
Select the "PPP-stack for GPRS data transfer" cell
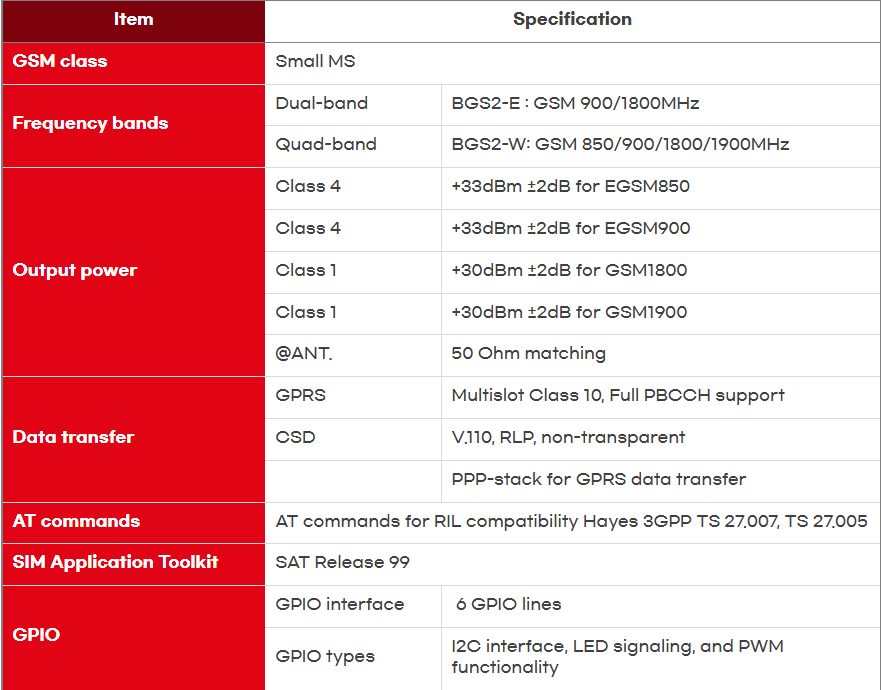tap(598, 479)
